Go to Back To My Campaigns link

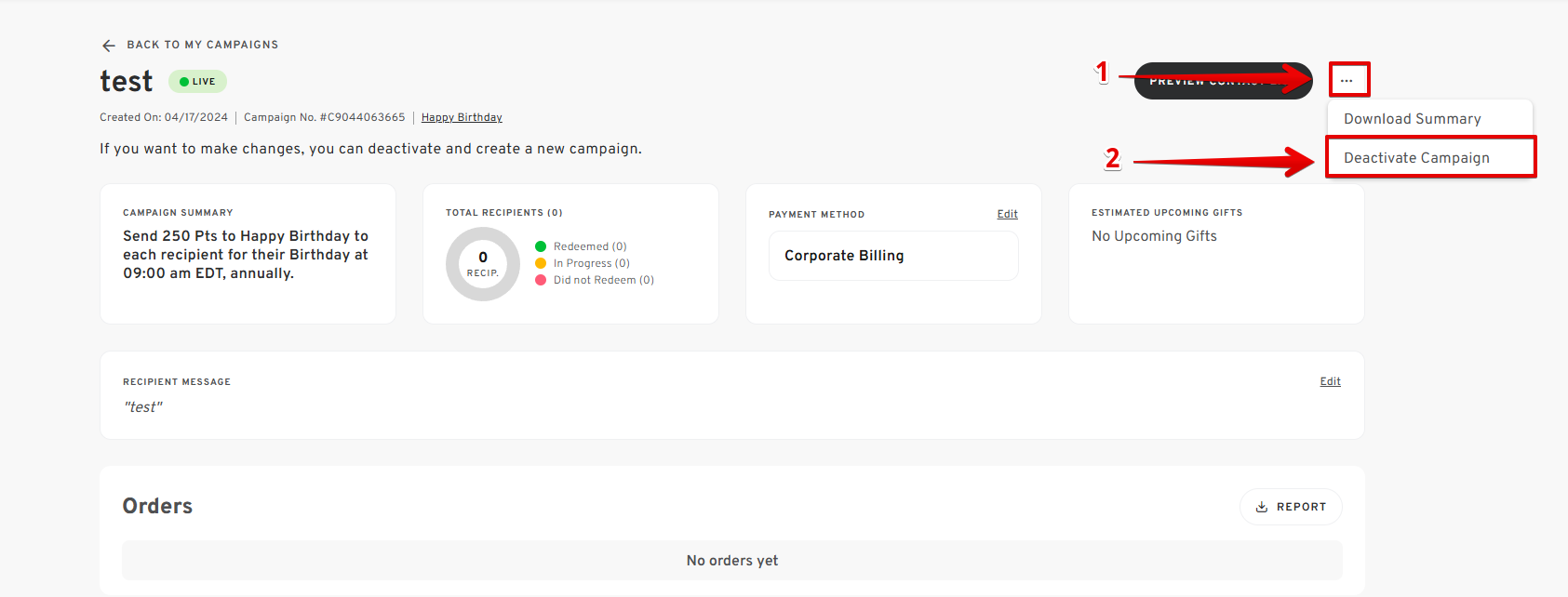coord(202,45)
